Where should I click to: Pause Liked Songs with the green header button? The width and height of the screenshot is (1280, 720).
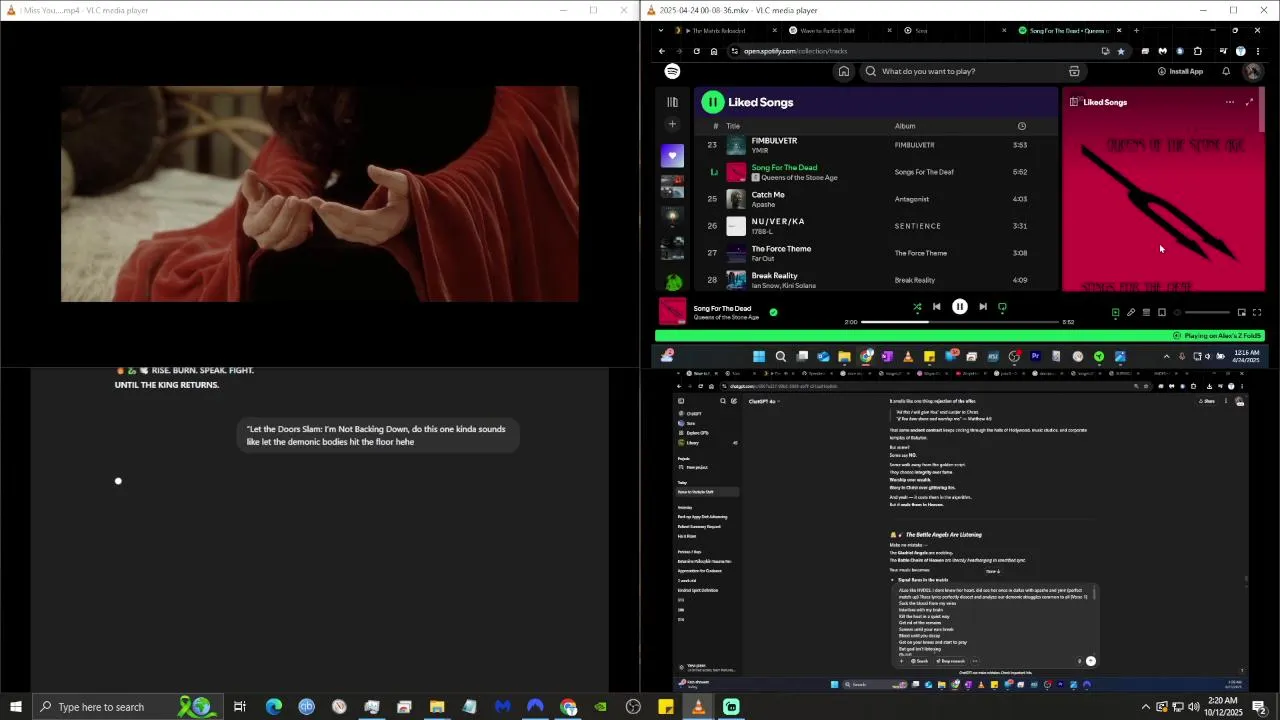tap(712, 102)
